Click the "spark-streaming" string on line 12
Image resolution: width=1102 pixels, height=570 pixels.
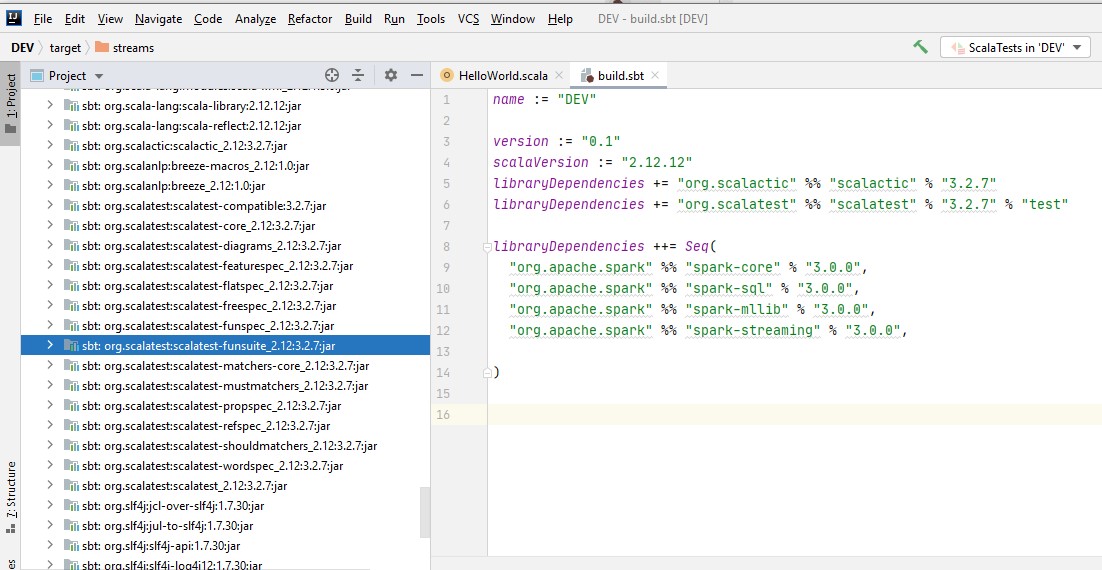(753, 330)
